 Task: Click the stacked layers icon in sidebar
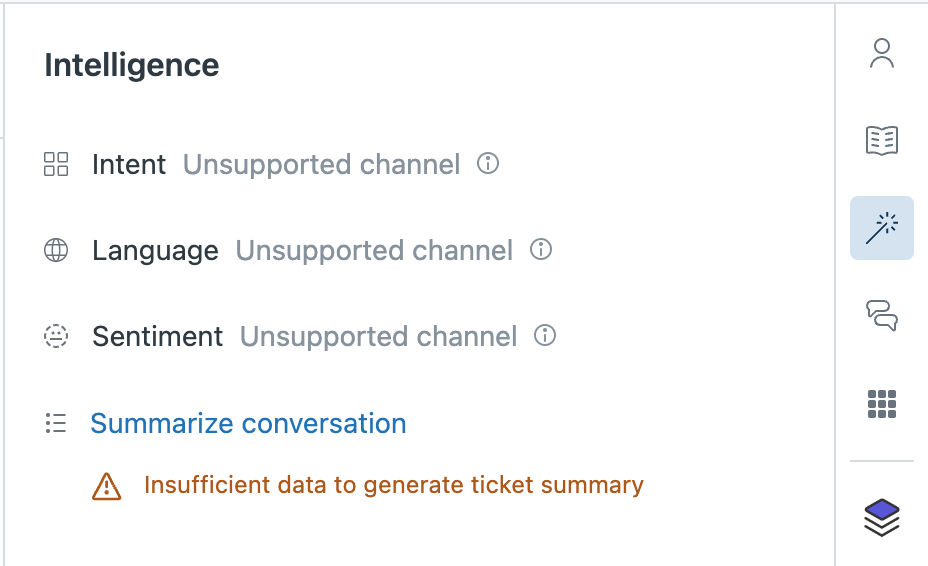[881, 517]
